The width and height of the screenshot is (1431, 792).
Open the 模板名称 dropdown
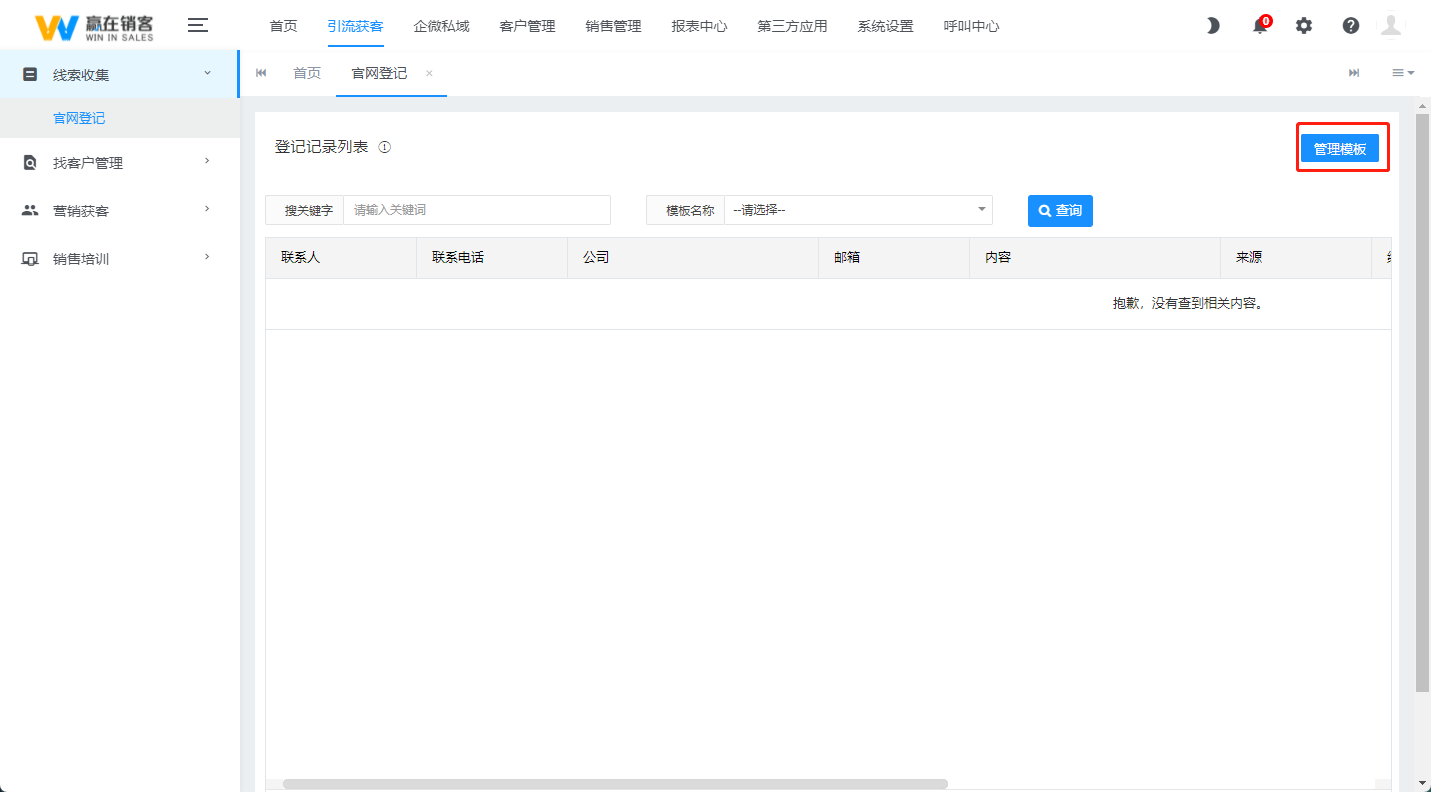coord(858,210)
